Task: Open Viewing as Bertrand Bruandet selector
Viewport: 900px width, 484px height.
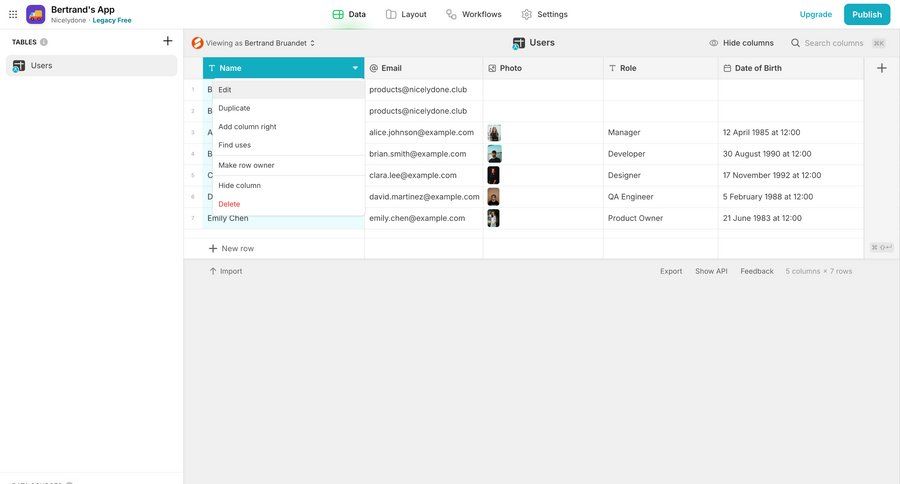Action: 260,43
